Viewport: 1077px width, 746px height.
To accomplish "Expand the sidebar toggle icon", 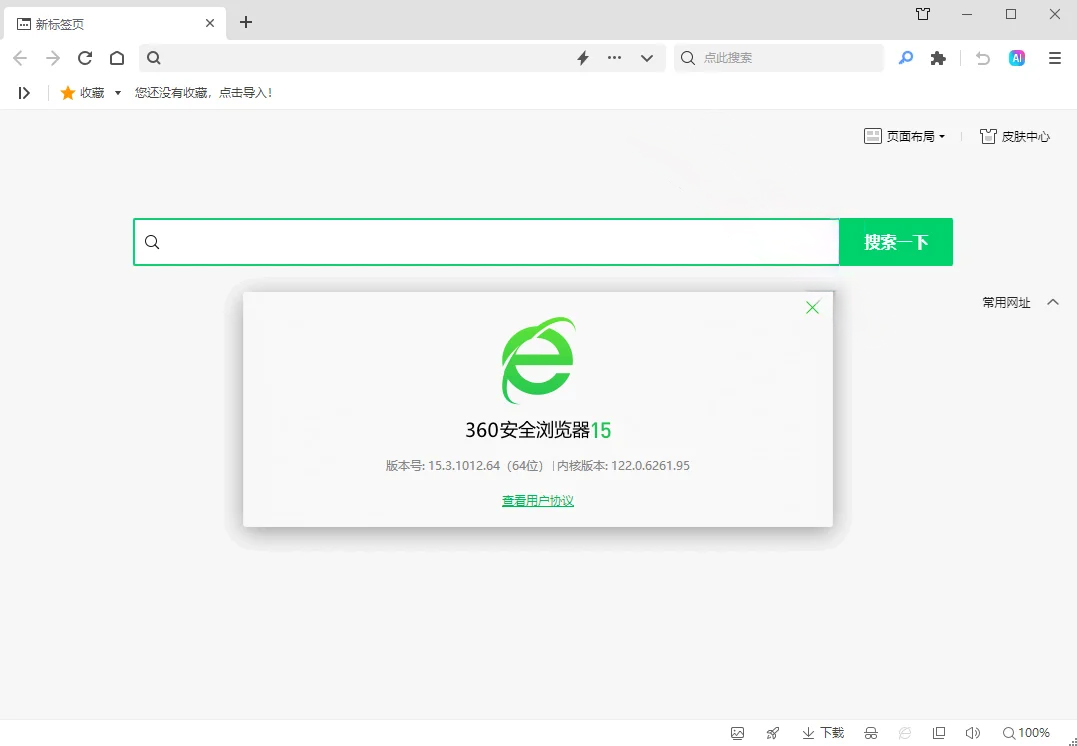I will (x=24, y=93).
